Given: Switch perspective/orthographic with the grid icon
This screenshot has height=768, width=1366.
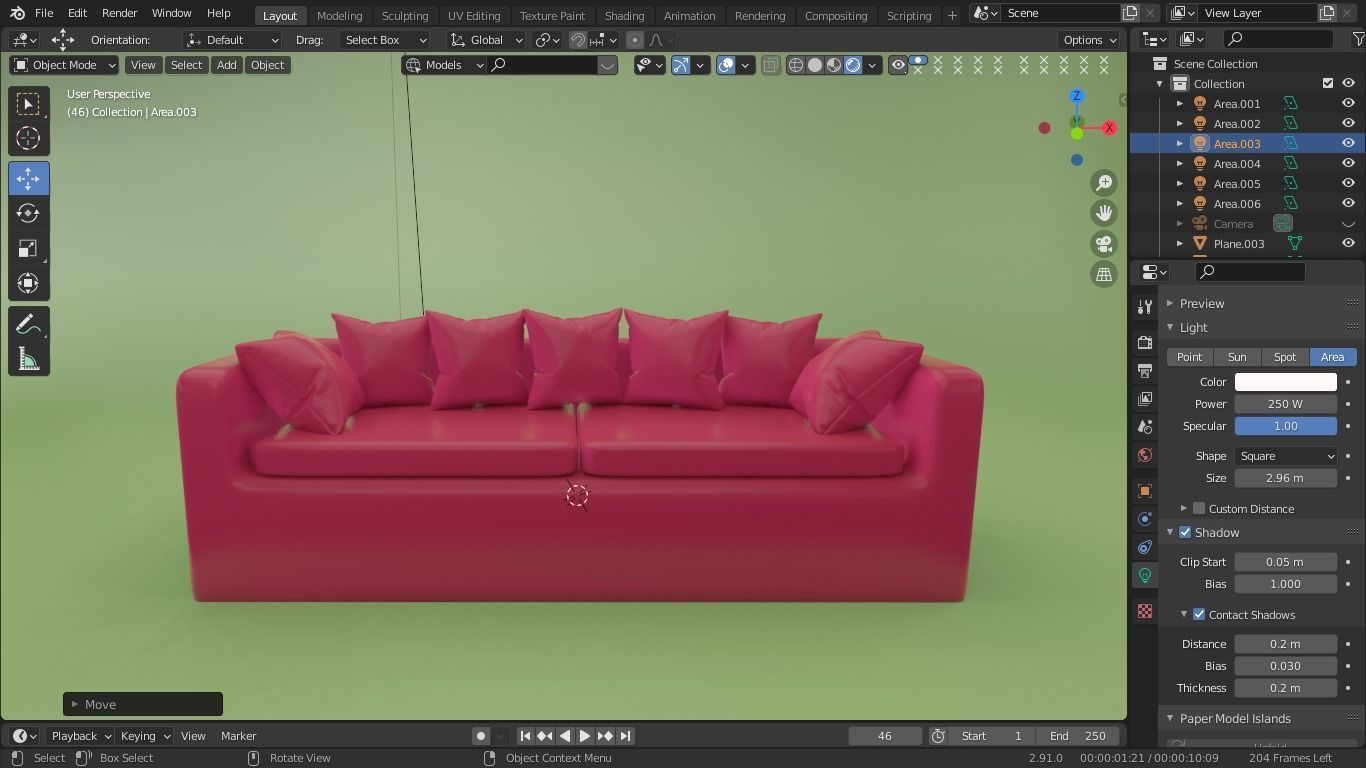Looking at the screenshot, I should [x=1104, y=274].
